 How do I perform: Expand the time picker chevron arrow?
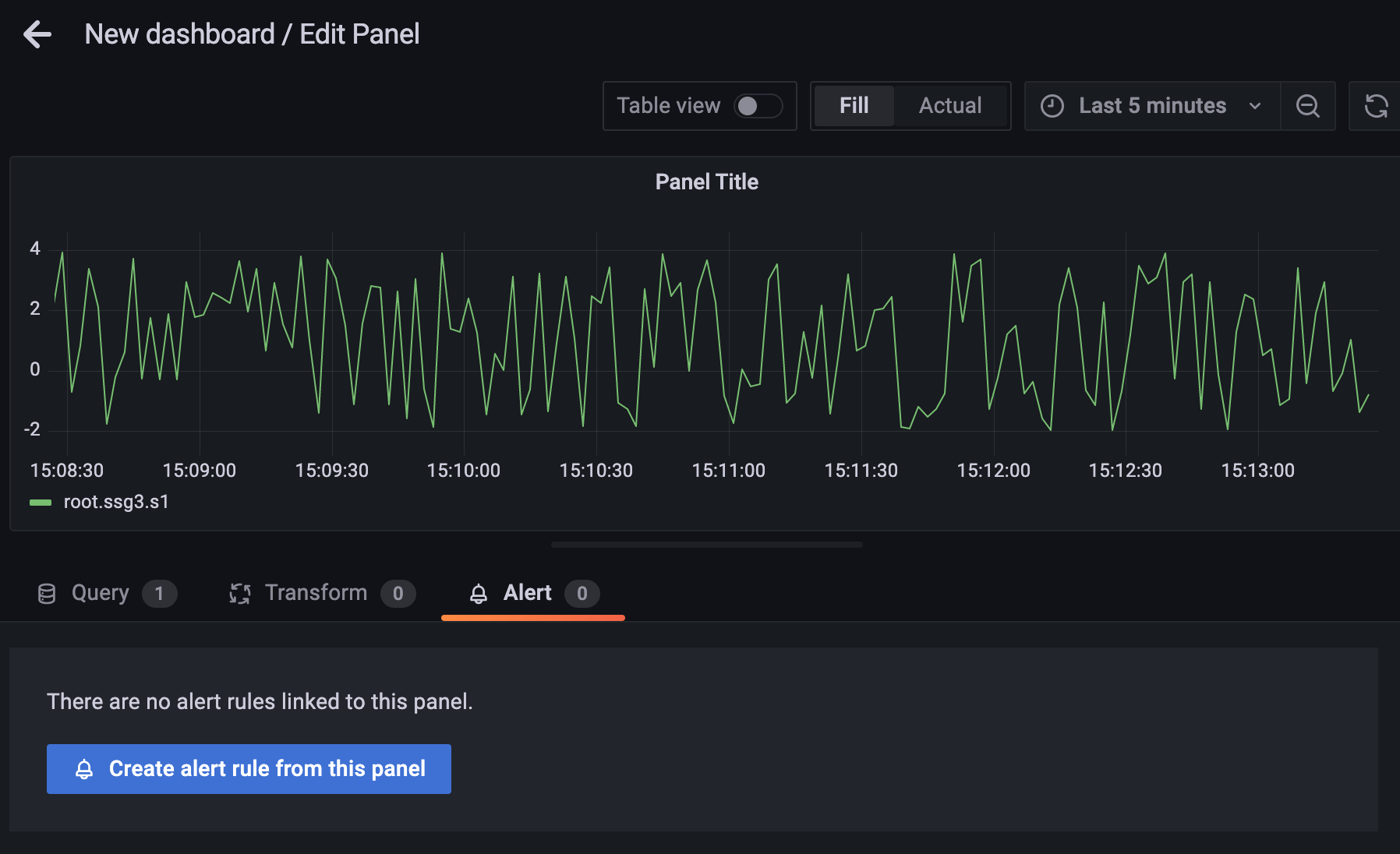pyautogui.click(x=1255, y=106)
